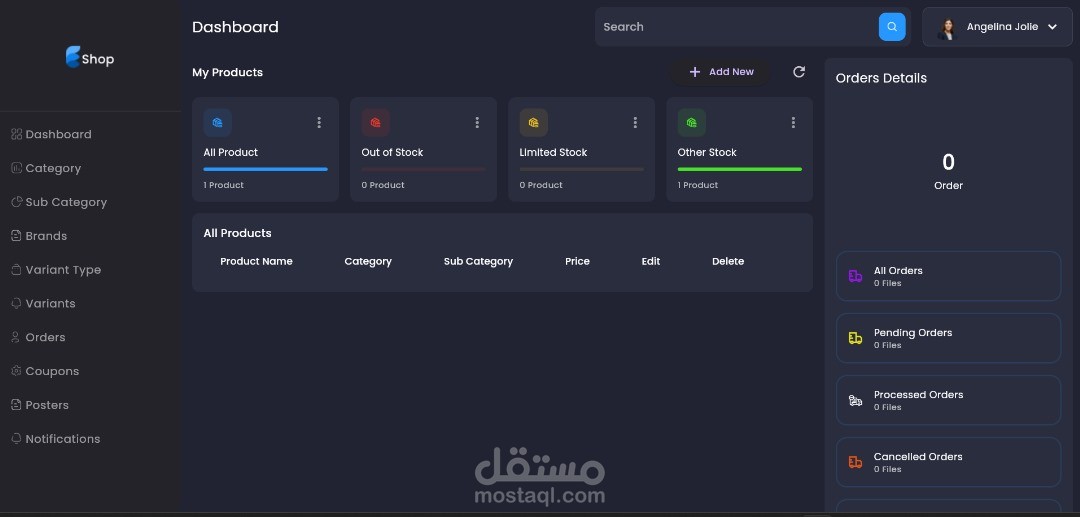Click the red Out of Stock icon

[375, 123]
